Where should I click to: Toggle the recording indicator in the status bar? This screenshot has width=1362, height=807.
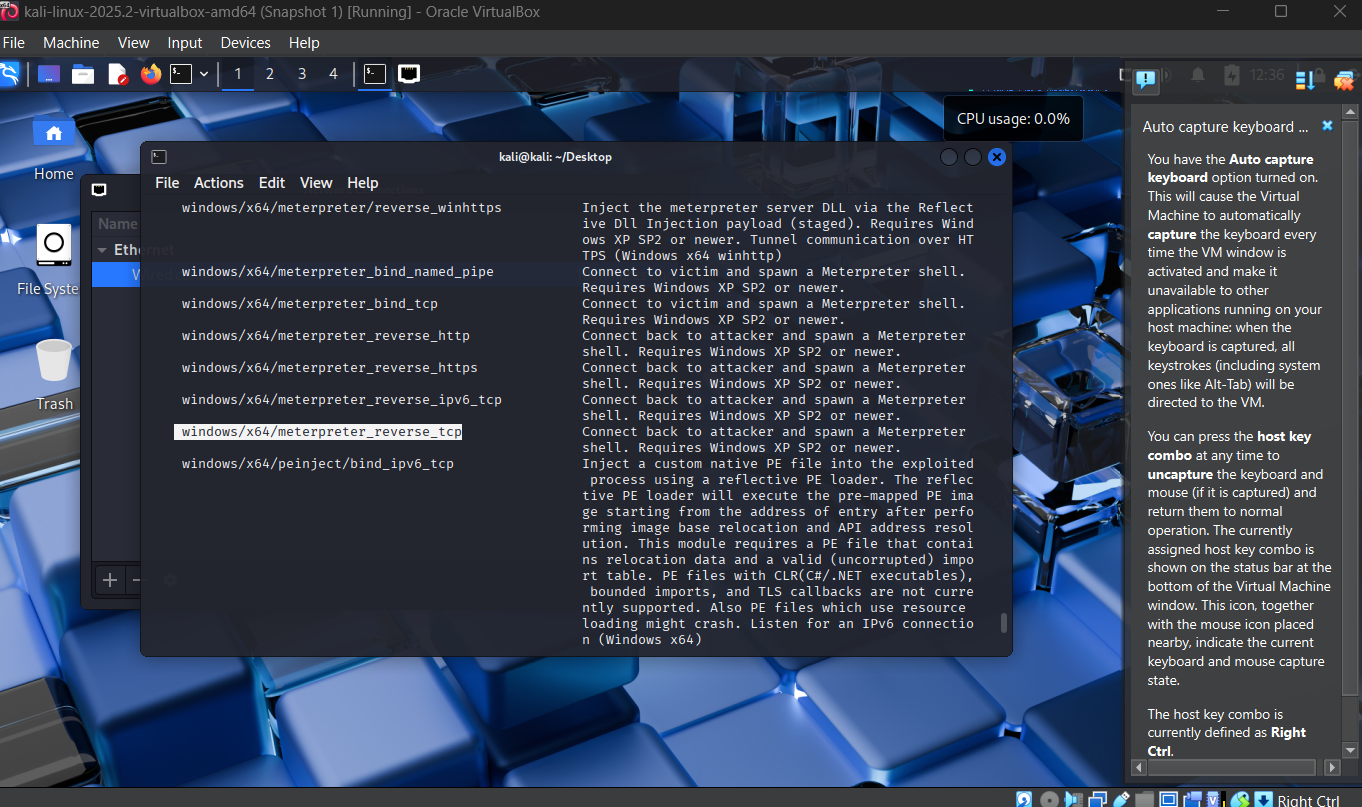[1193, 799]
